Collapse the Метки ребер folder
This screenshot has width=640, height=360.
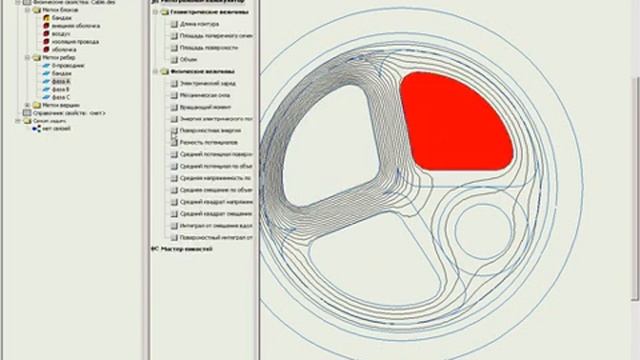click(27, 58)
